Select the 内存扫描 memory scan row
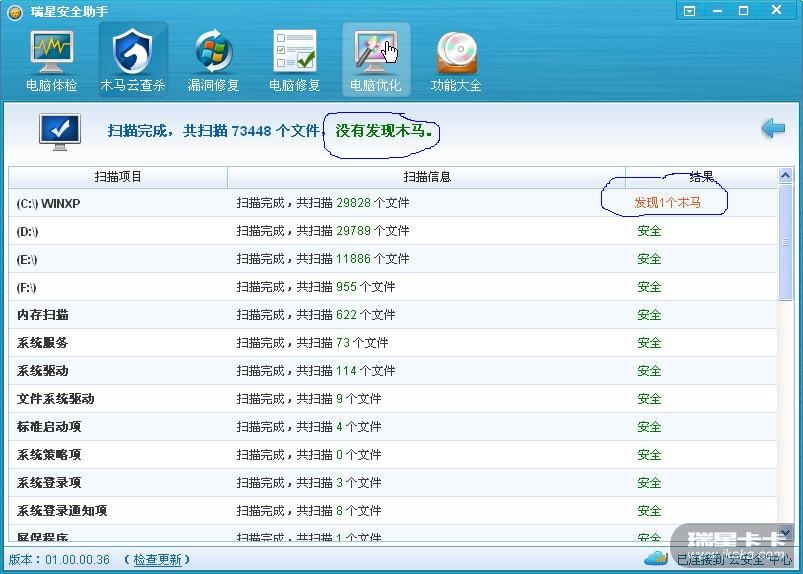The width and height of the screenshot is (803, 574). coord(43,315)
